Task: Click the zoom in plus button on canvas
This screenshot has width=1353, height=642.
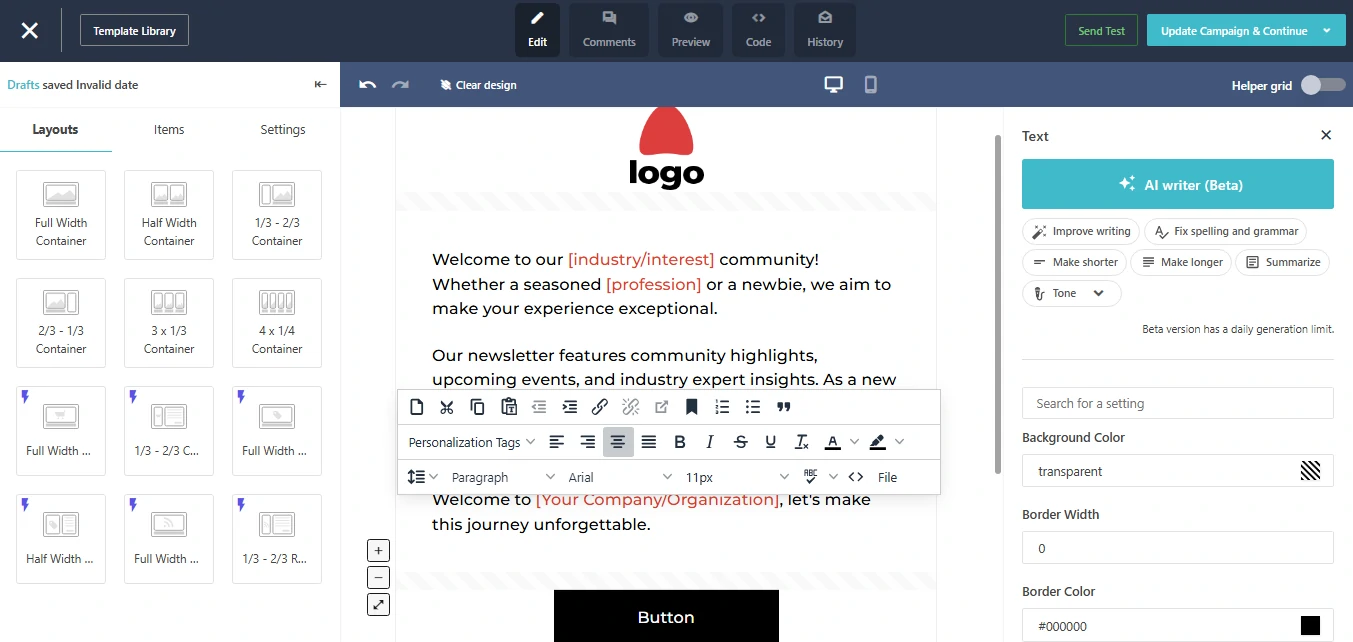Action: [378, 550]
